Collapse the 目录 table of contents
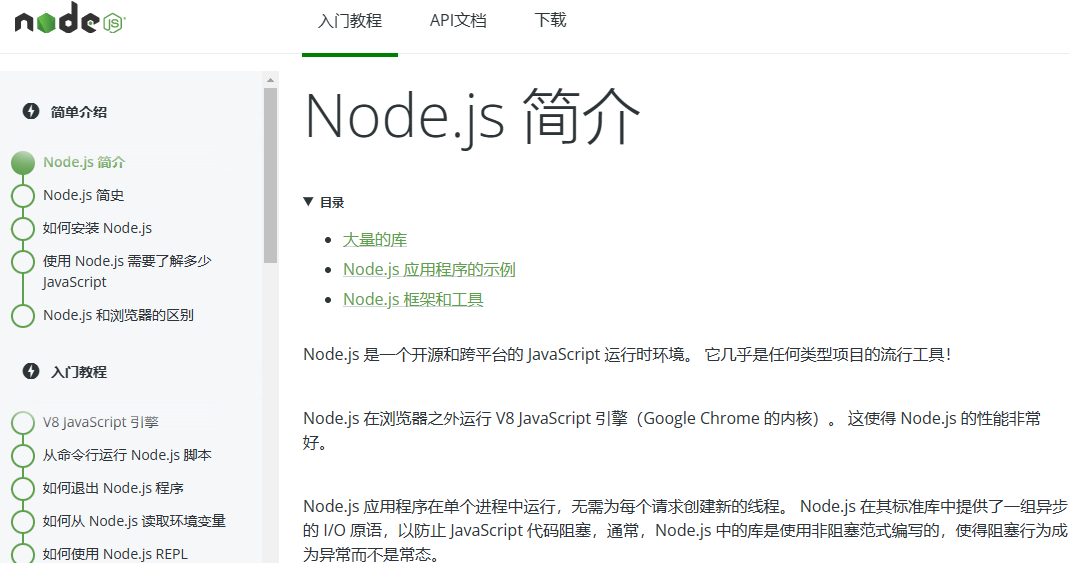Image resolution: width=1069 pixels, height=563 pixels. tap(309, 202)
